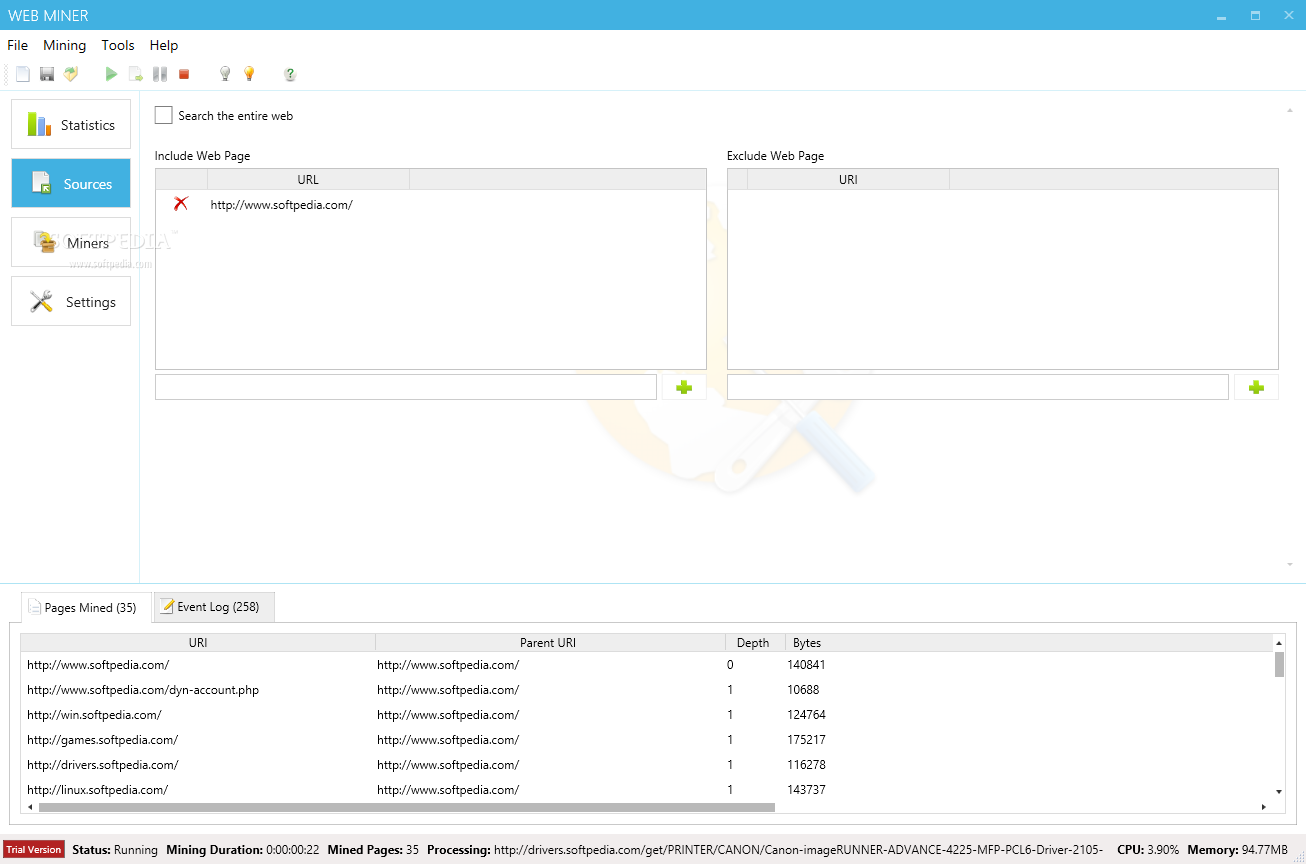Open the Help menu
1306x864 pixels.
(x=164, y=45)
